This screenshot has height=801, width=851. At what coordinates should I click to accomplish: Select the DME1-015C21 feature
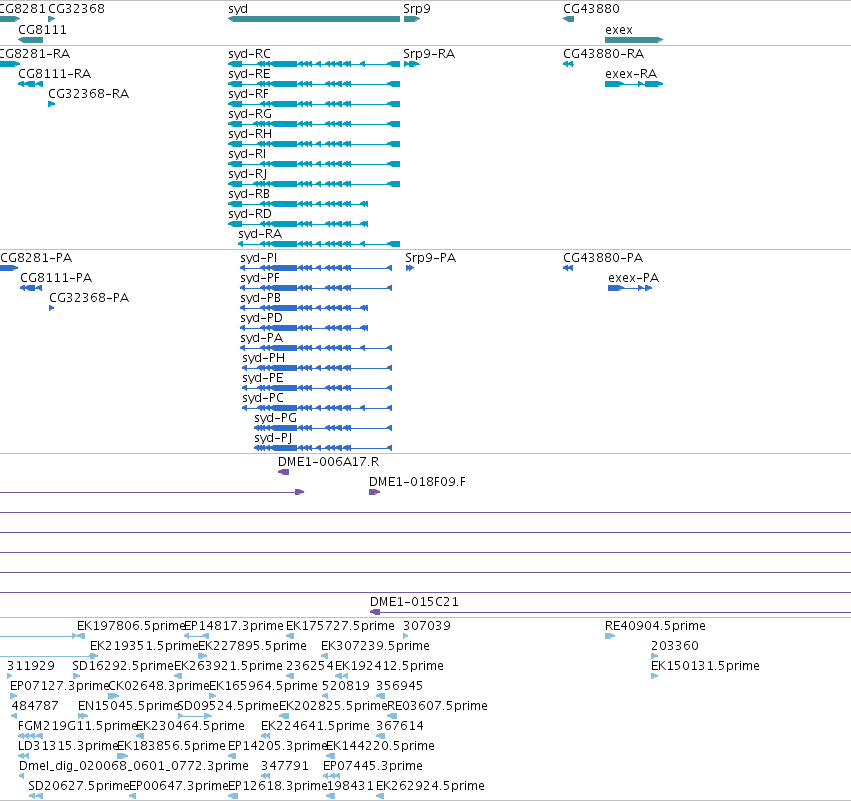[x=610, y=612]
